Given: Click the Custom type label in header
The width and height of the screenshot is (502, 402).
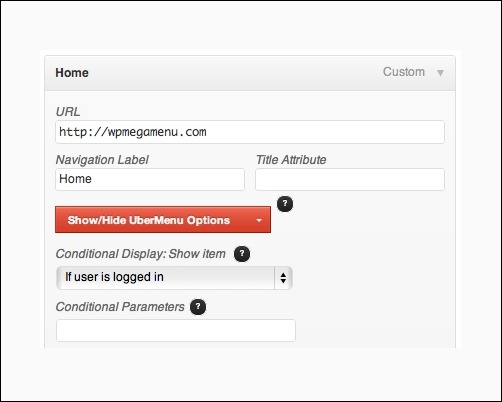Looking at the screenshot, I should point(404,72).
